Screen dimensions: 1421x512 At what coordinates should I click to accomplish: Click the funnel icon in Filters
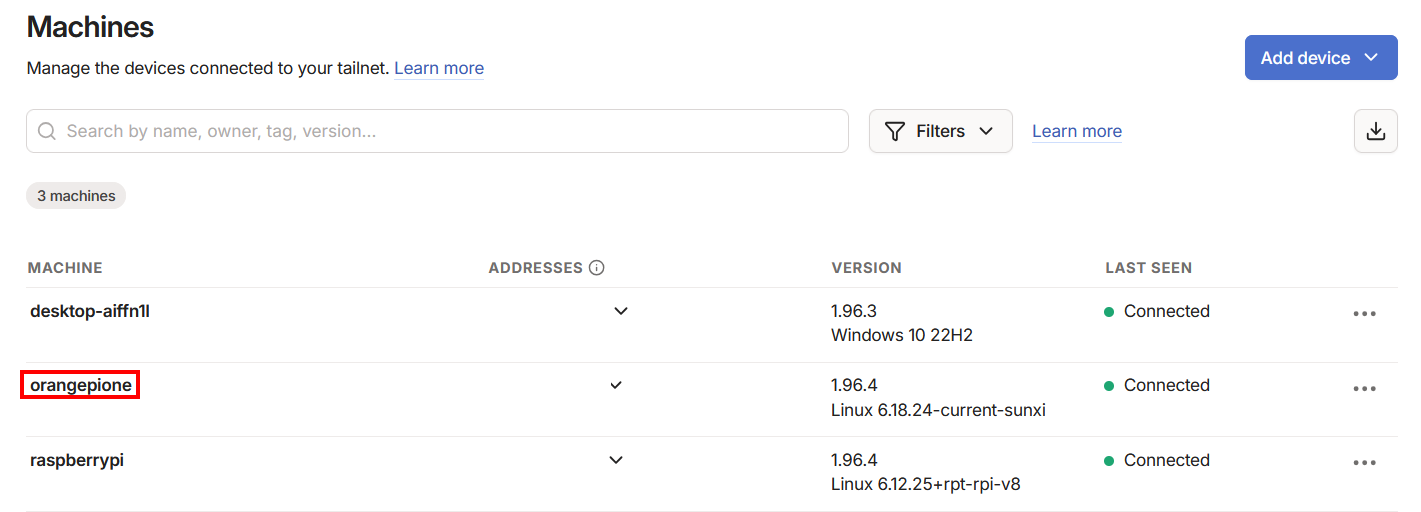click(x=895, y=131)
